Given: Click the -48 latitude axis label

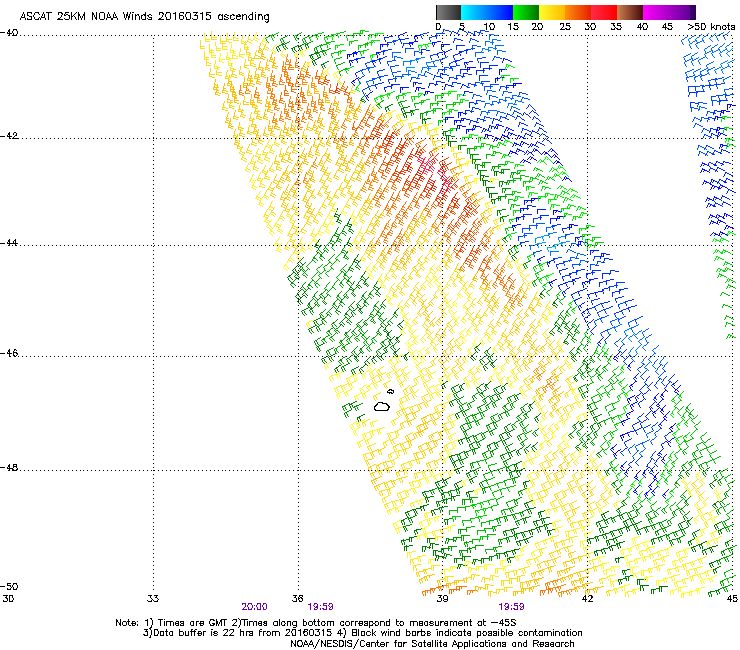Looking at the screenshot, I should point(9,468).
